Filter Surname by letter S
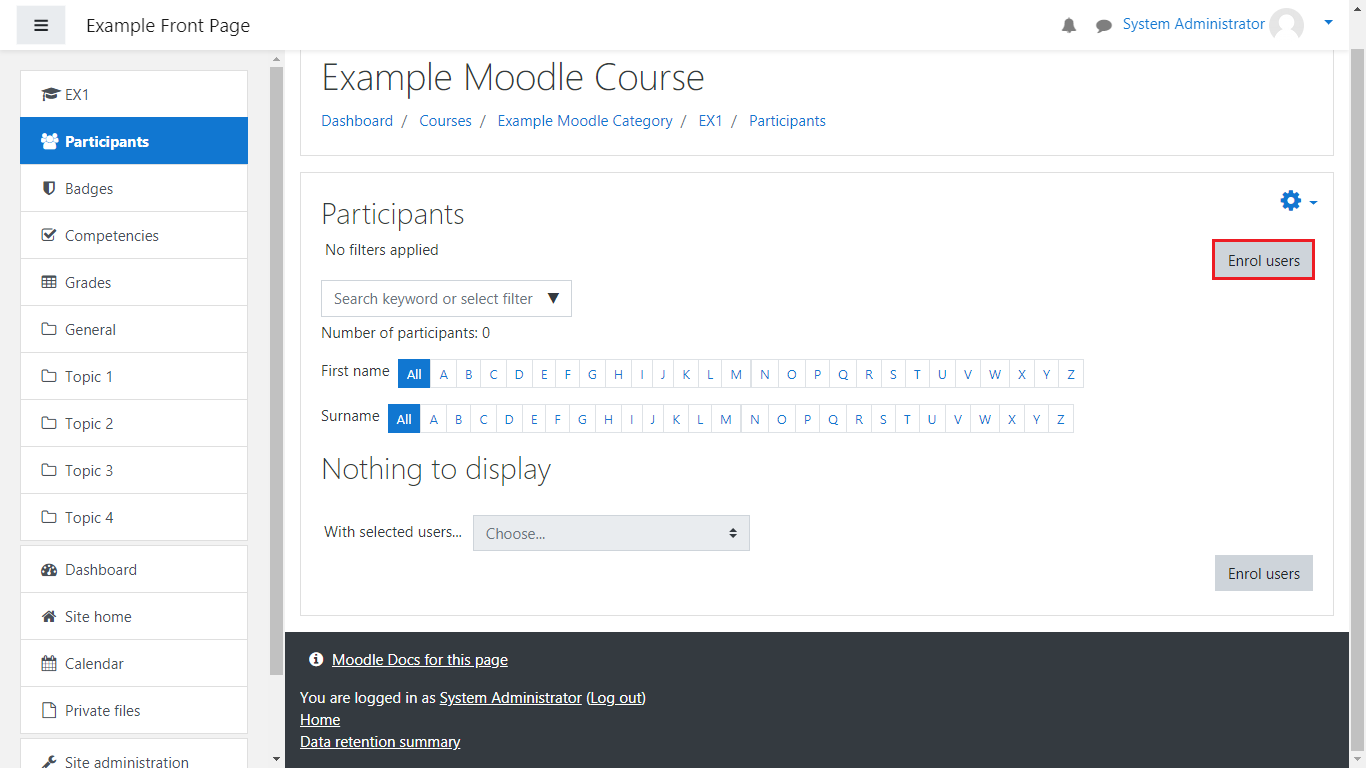Viewport: 1366px width, 768px height. pos(883,419)
